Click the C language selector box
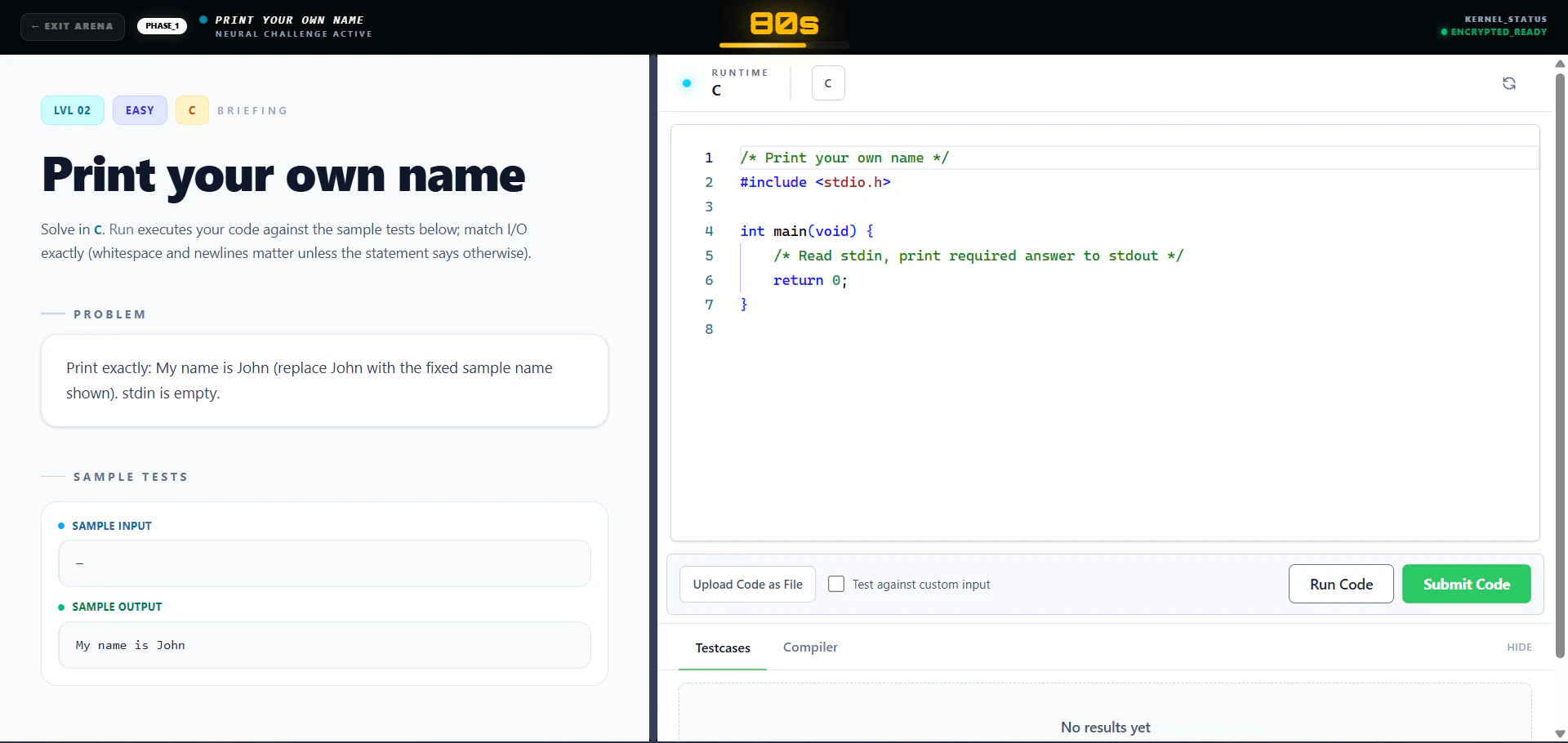The height and width of the screenshot is (743, 1568). (x=828, y=83)
